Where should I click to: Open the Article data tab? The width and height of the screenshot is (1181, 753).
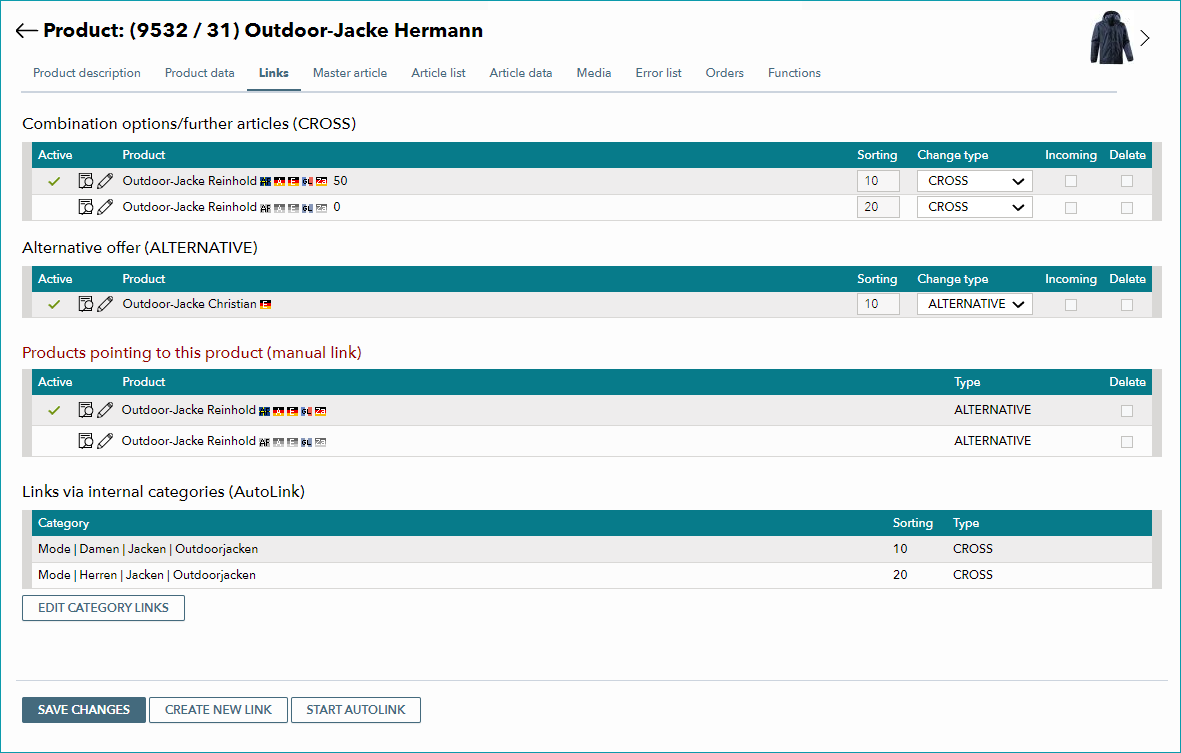[x=520, y=73]
